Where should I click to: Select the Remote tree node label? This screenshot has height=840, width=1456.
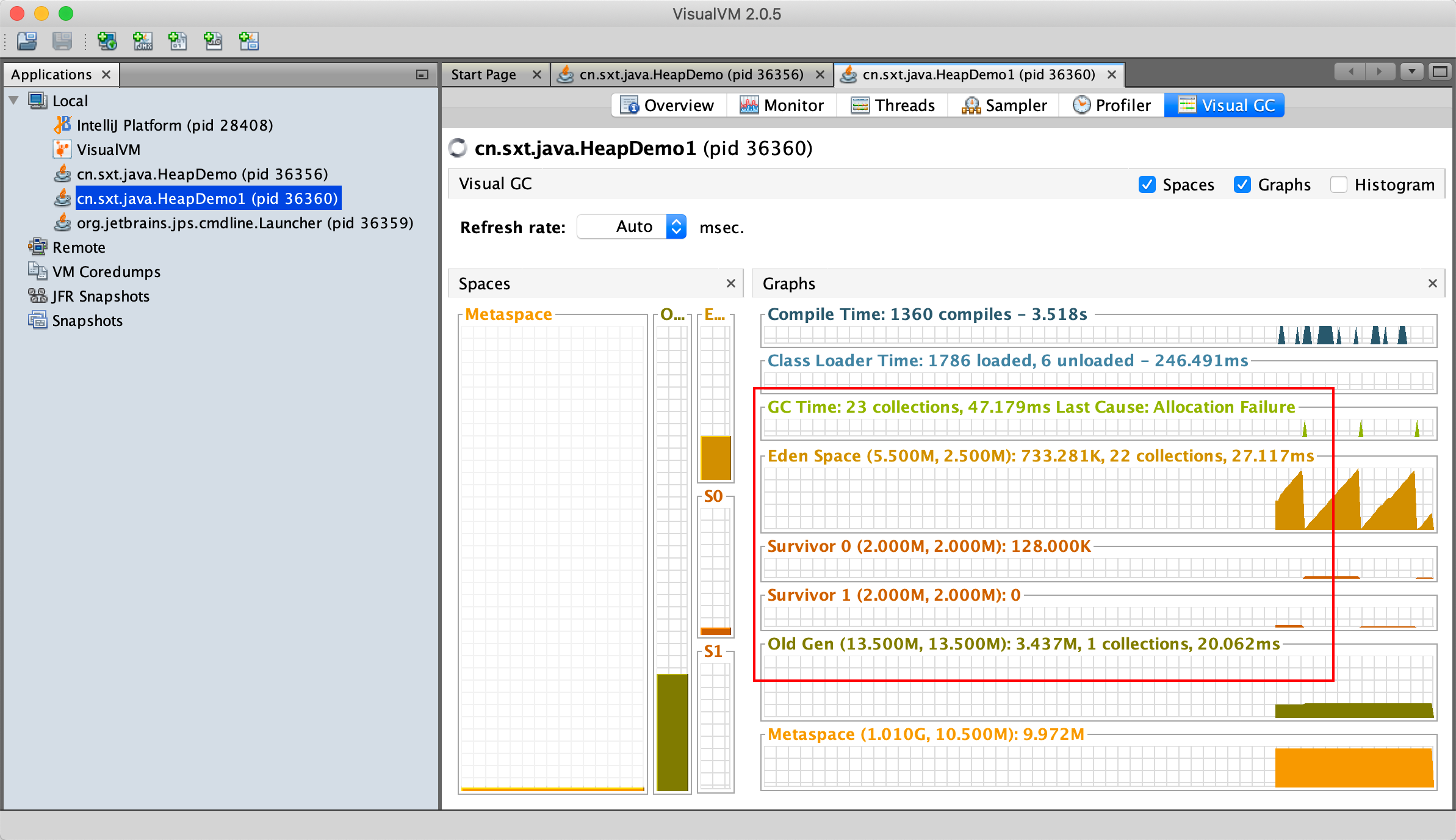[79, 247]
